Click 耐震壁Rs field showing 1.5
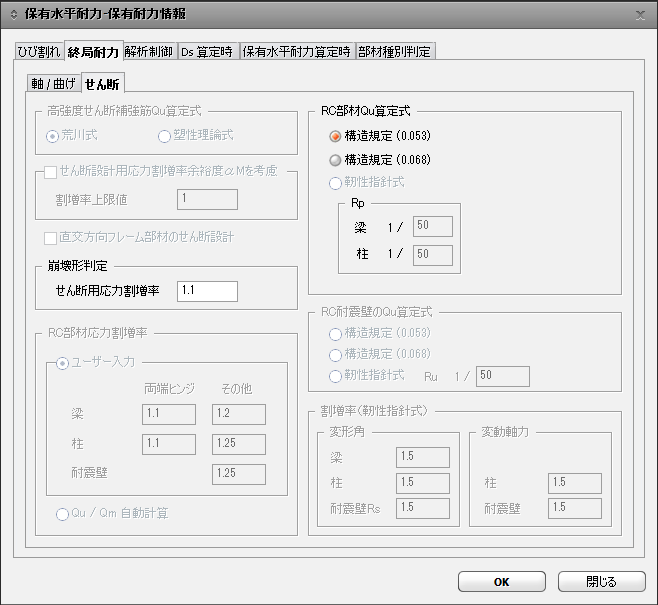The width and height of the screenshot is (658, 605). coord(423,509)
